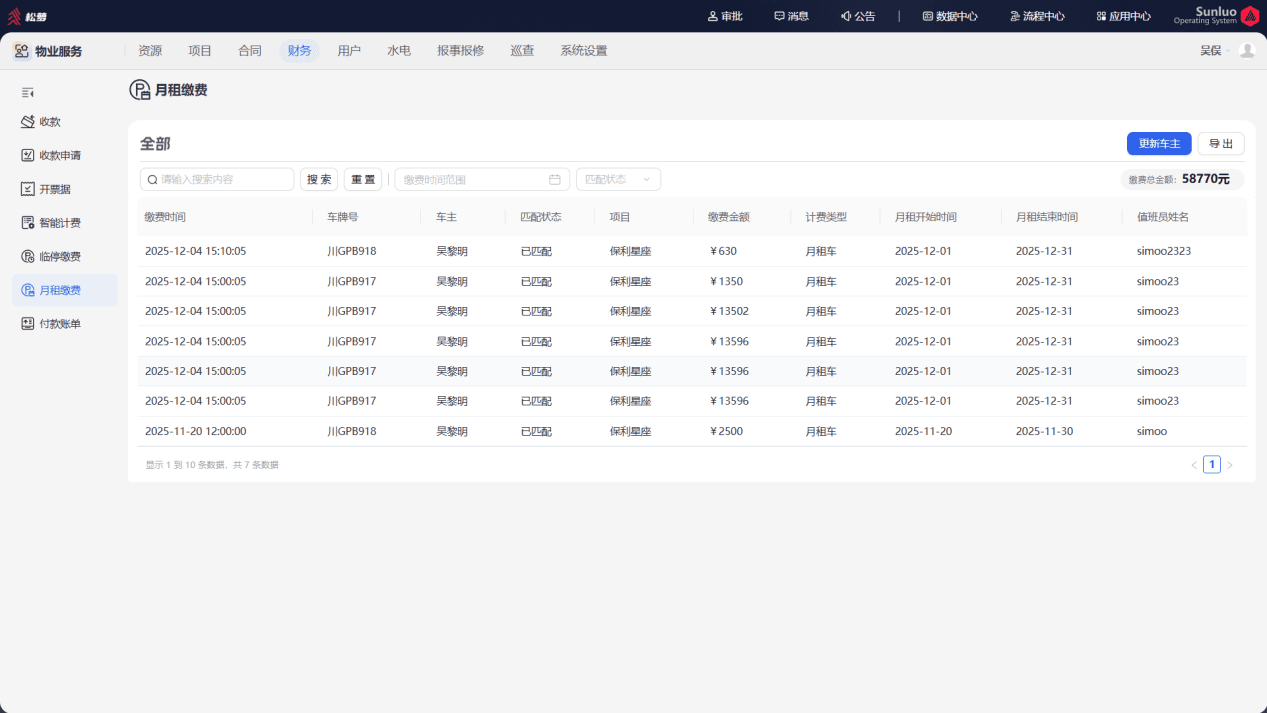Open 数据中心 in the top bar
Image resolution: width=1267 pixels, height=713 pixels.
click(x=950, y=16)
